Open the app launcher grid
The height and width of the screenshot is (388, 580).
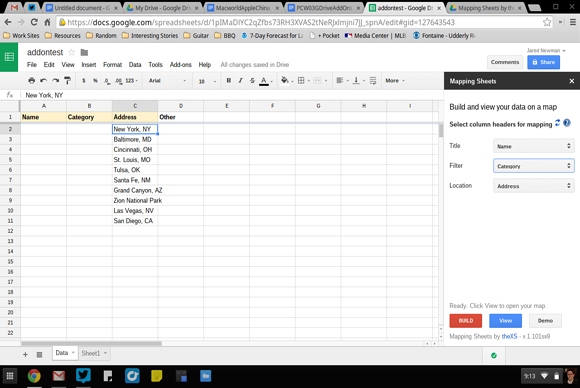[10, 376]
